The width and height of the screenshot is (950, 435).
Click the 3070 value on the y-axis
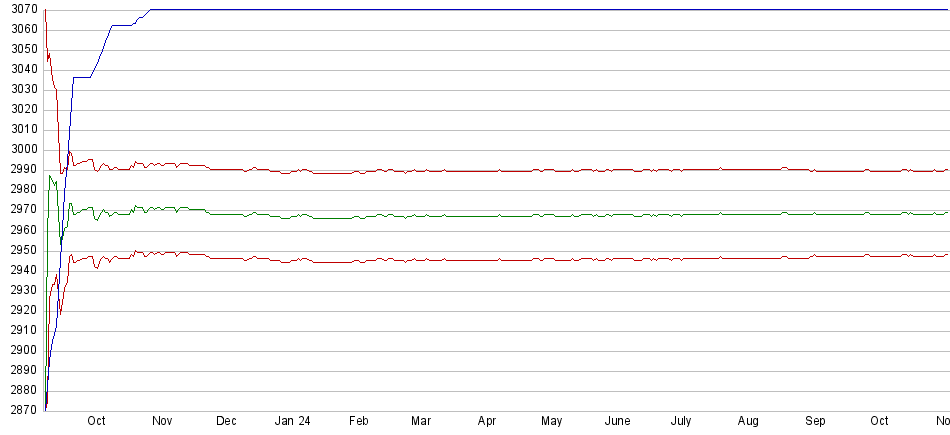20,10
